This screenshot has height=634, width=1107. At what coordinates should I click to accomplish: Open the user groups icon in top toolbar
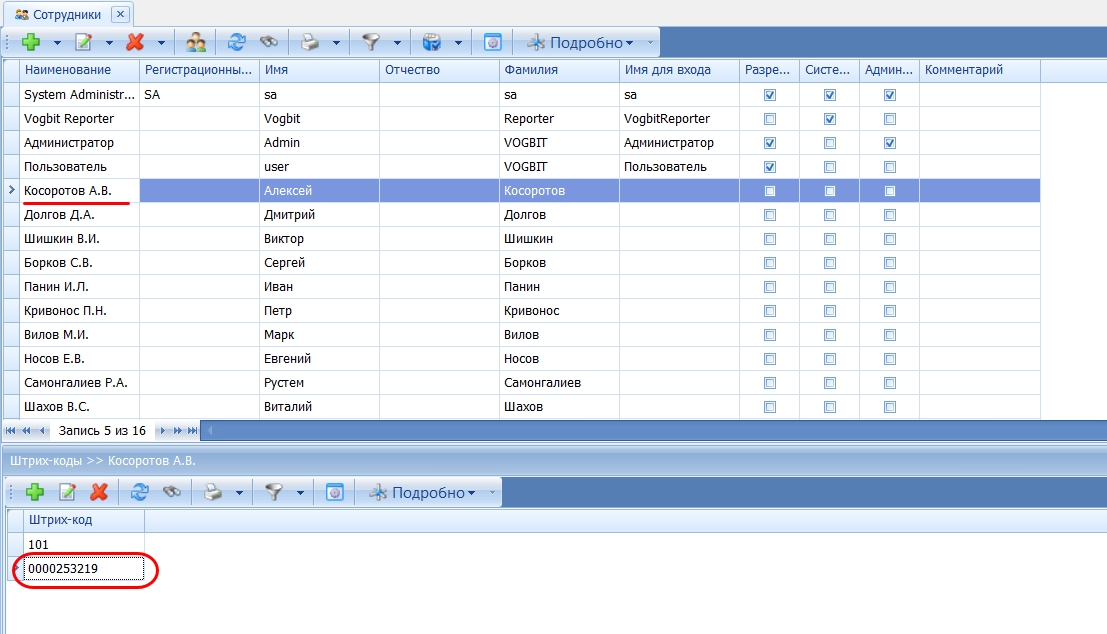[x=196, y=42]
